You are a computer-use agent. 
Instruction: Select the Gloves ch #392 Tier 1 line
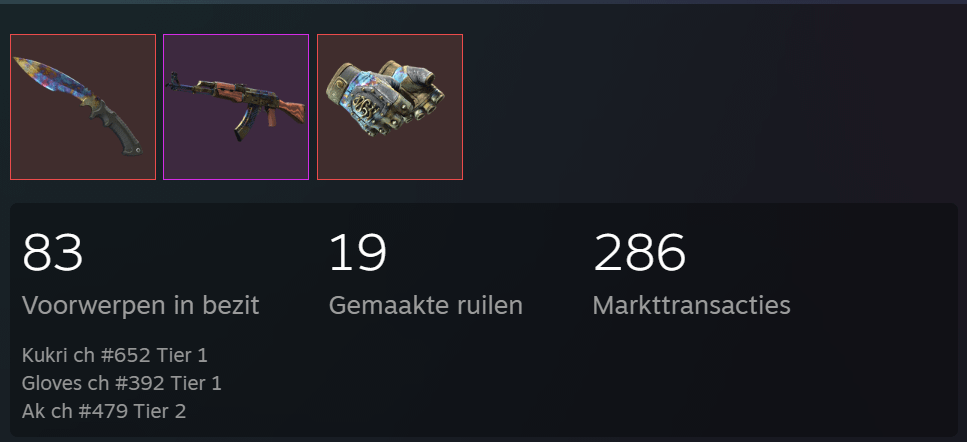tap(121, 383)
